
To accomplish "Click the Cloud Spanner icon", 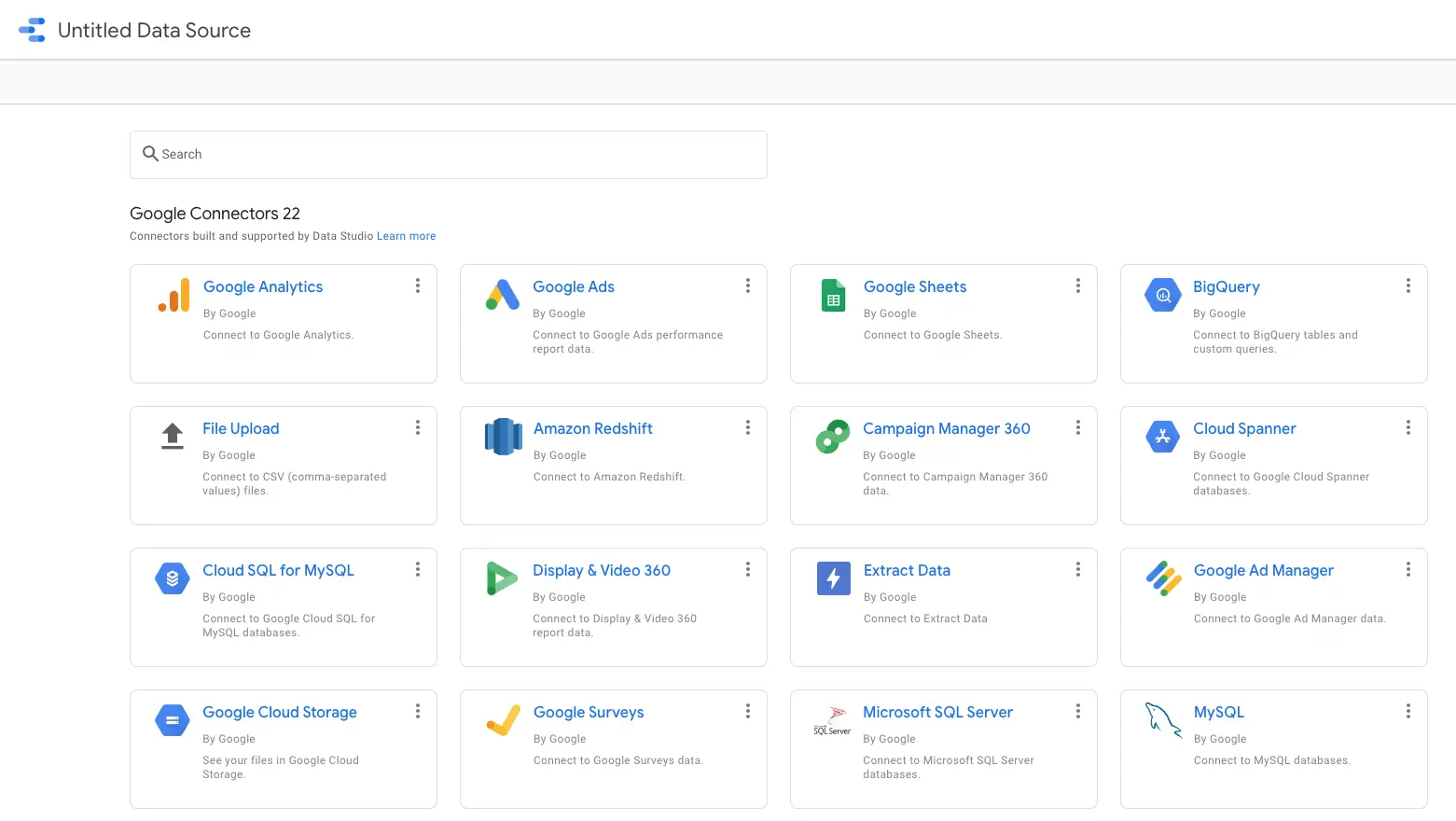I will [1163, 436].
